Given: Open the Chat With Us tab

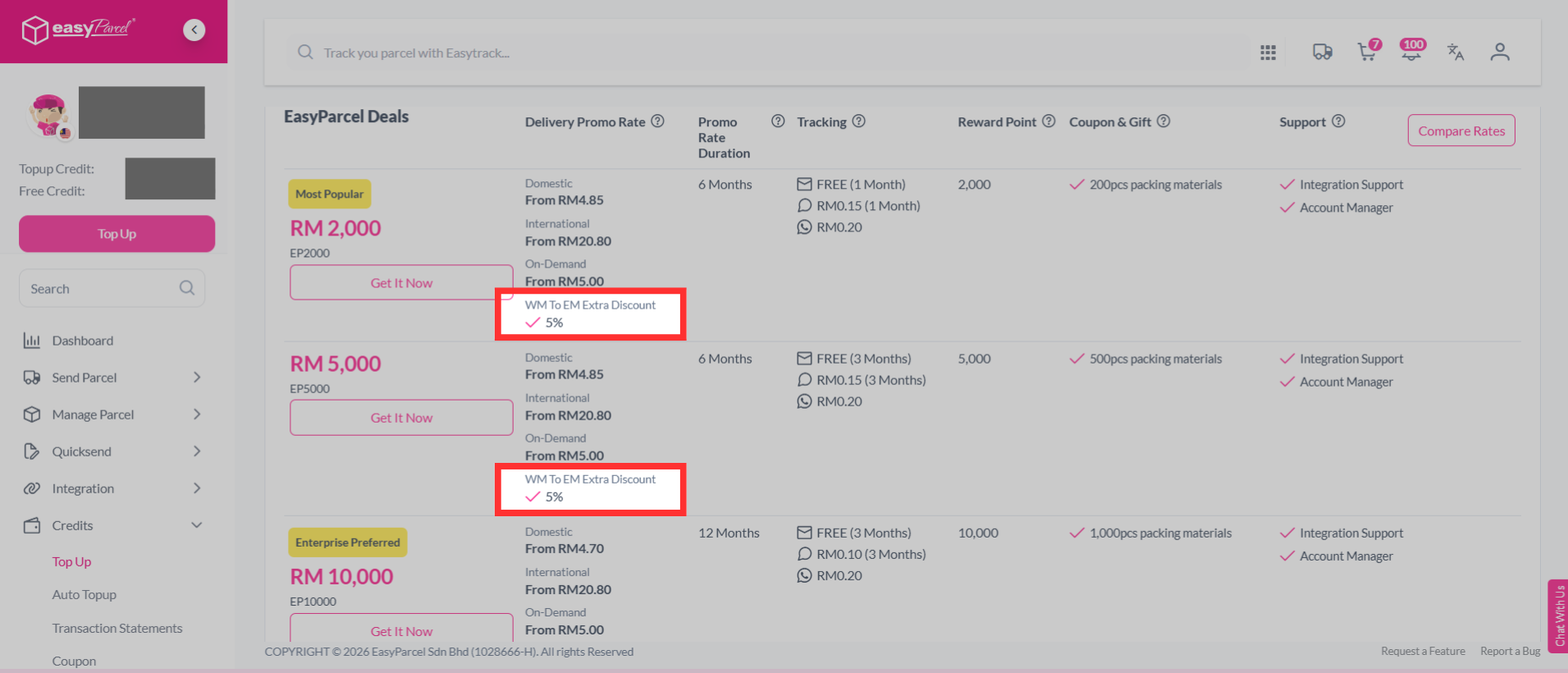Looking at the screenshot, I should tap(1557, 616).
